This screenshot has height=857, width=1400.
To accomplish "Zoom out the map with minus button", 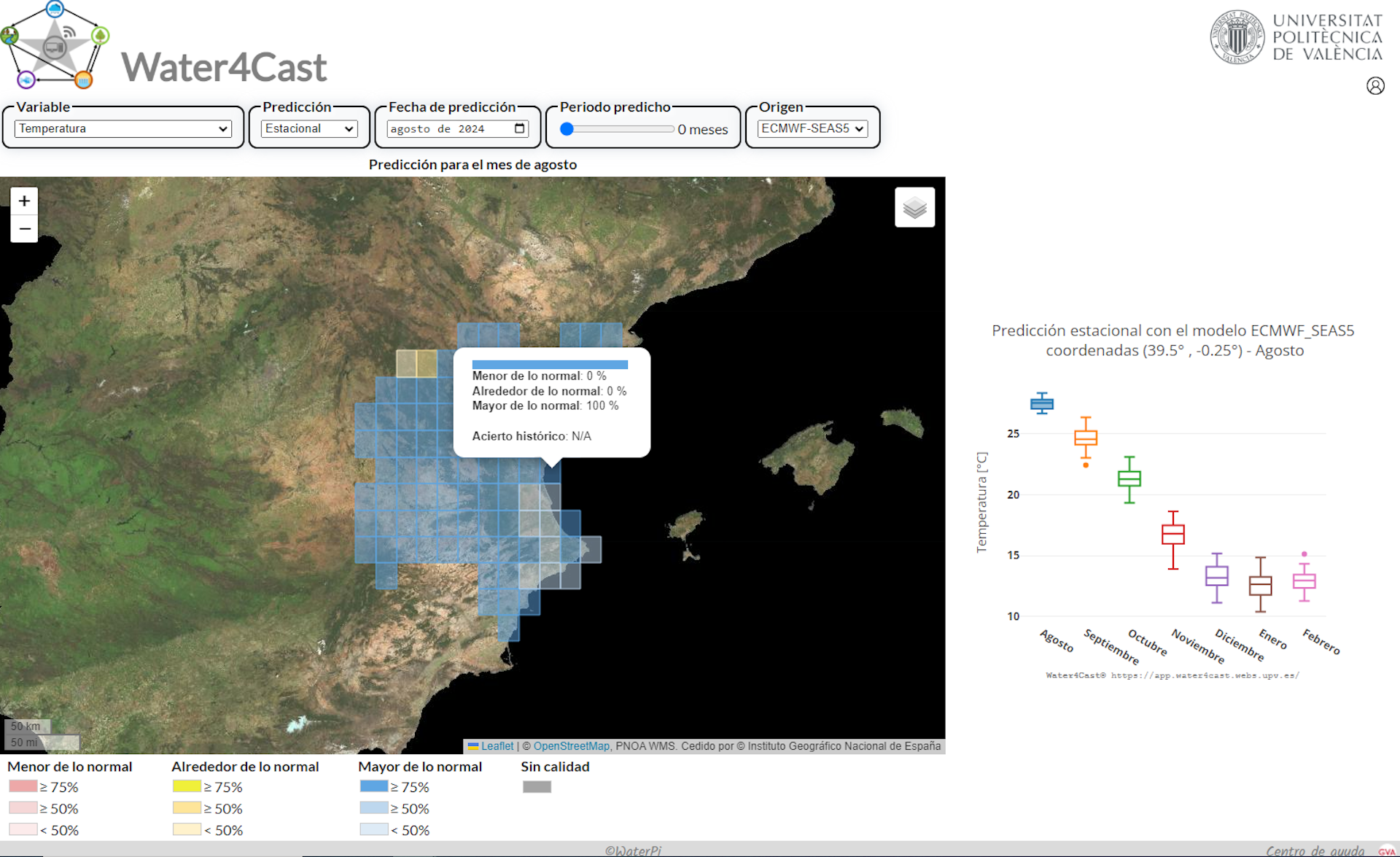I will [x=24, y=229].
